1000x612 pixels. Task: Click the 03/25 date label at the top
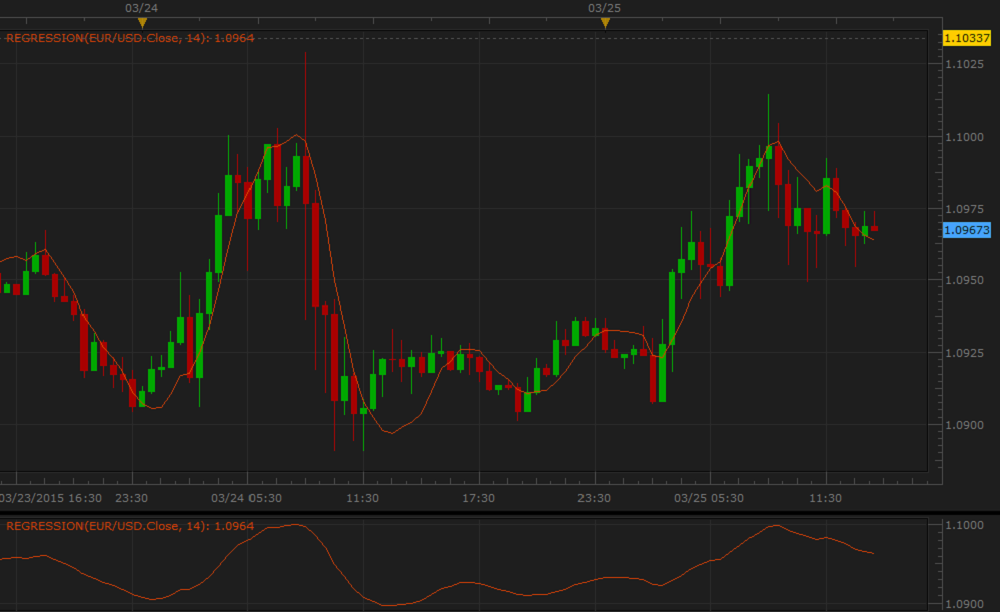[x=604, y=8]
